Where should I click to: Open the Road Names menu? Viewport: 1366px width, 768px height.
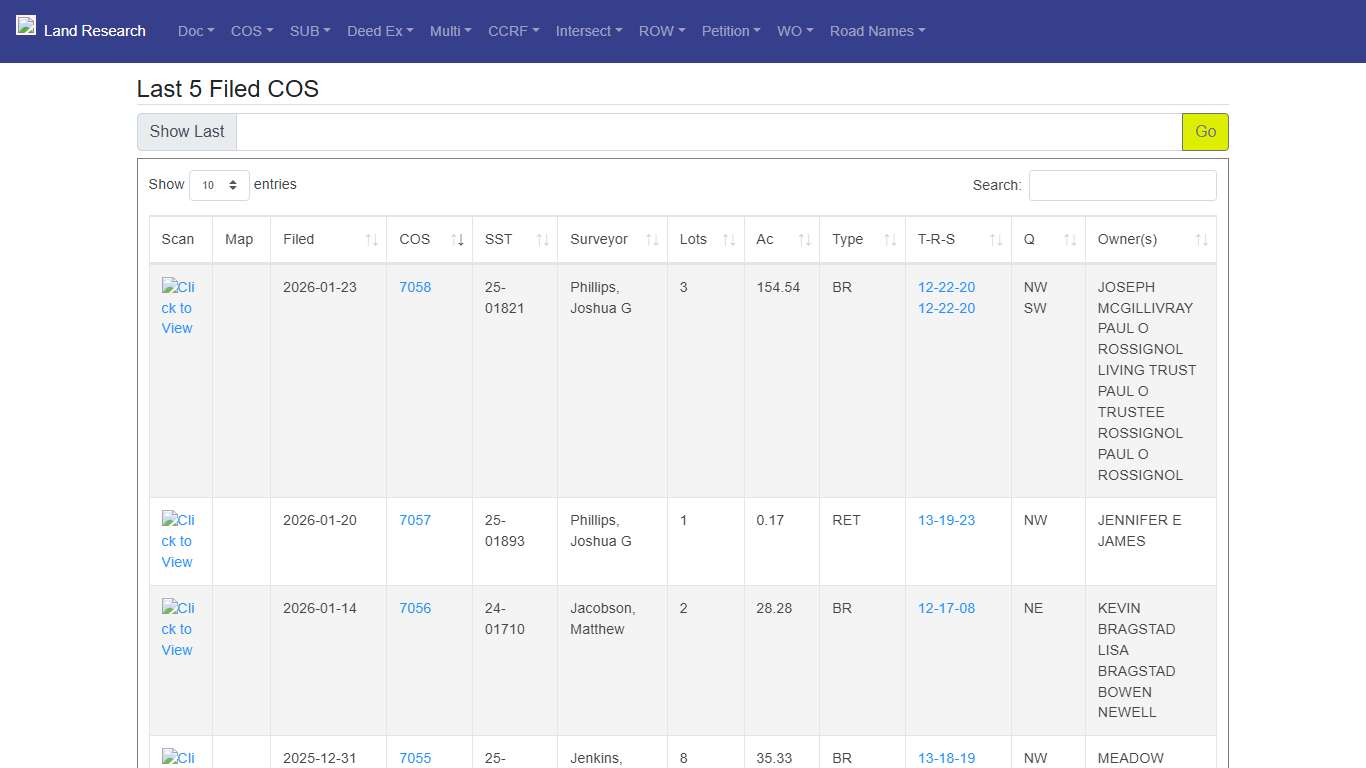[x=877, y=31]
